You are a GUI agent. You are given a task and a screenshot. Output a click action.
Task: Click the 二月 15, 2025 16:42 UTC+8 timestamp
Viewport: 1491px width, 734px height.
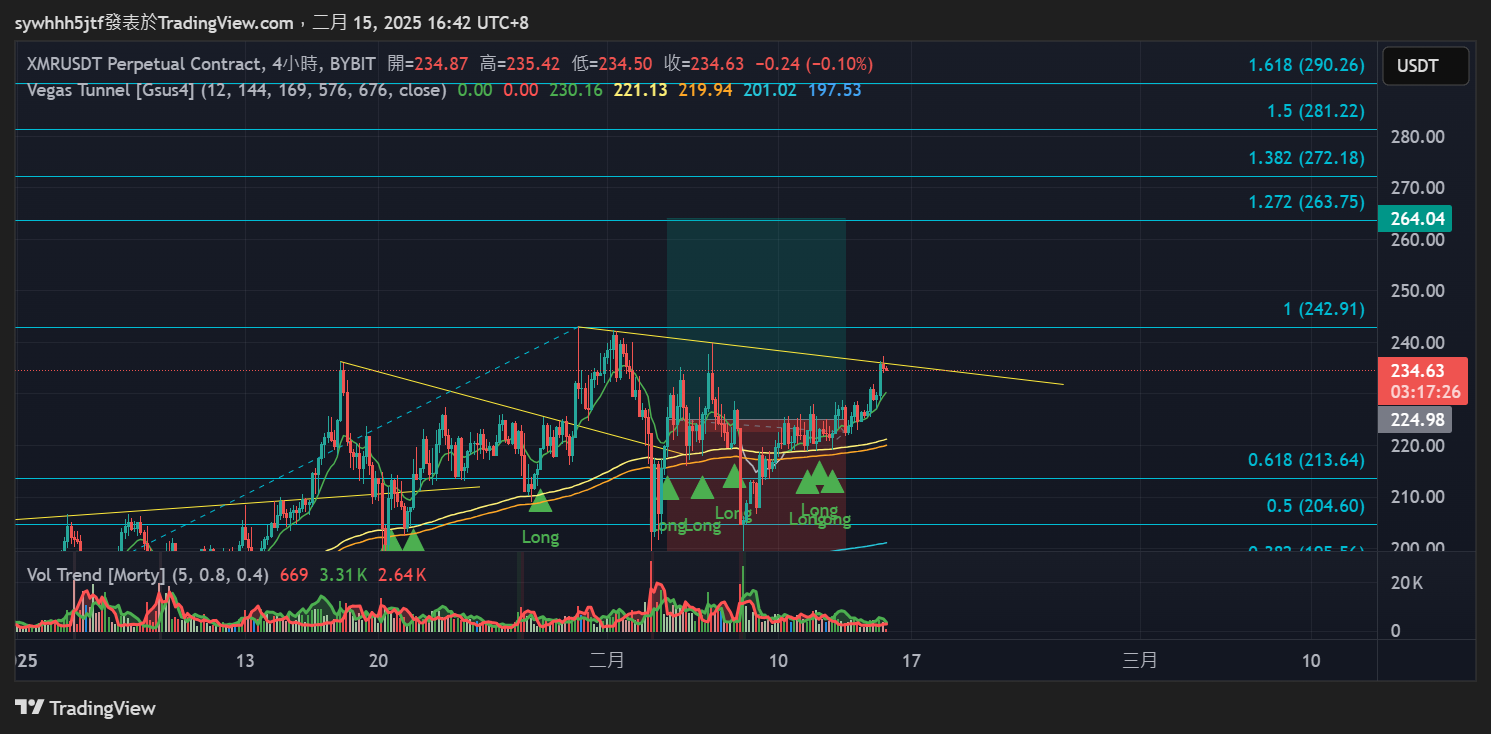point(421,22)
